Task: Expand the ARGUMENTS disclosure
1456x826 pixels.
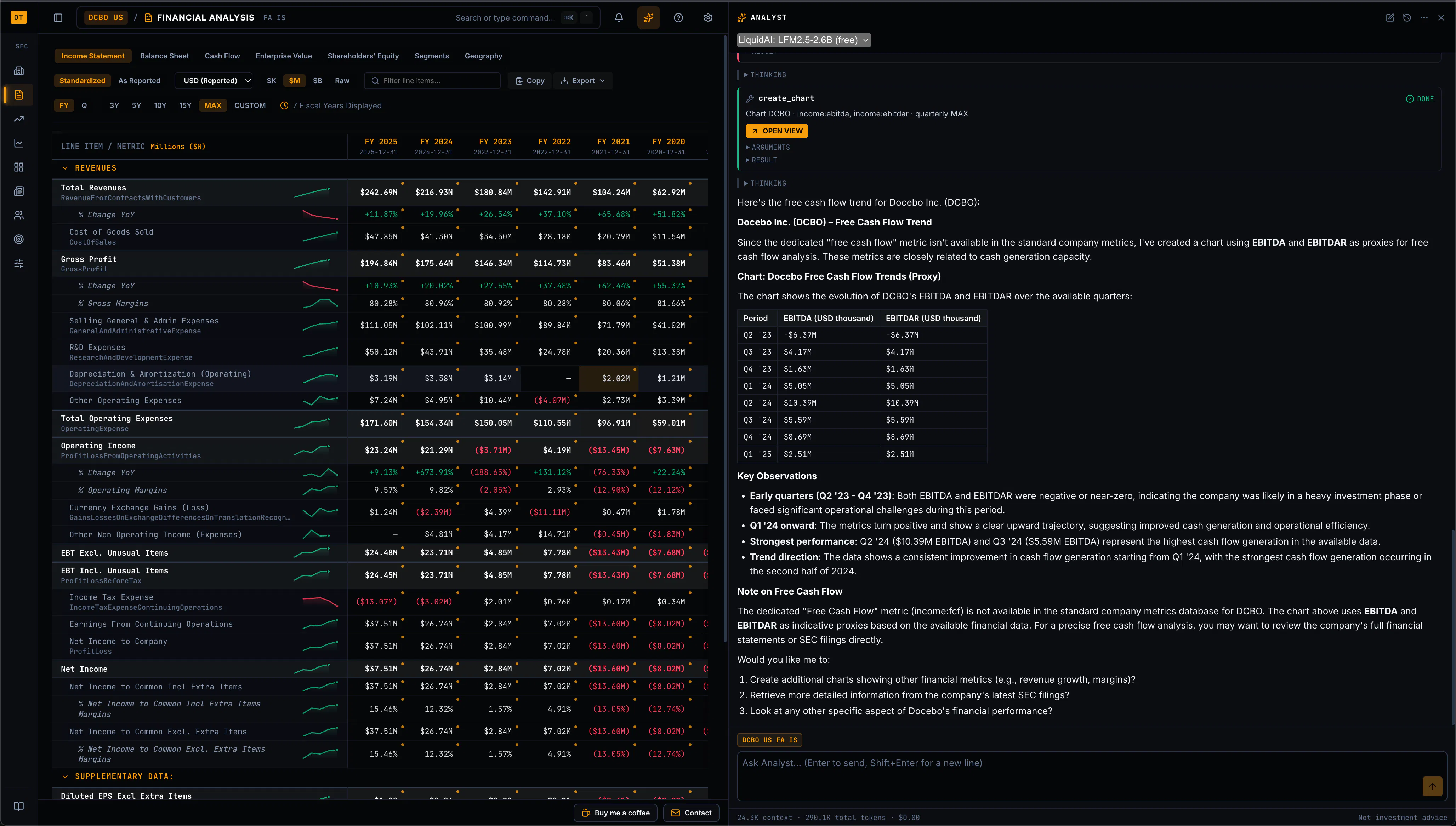Action: point(768,147)
